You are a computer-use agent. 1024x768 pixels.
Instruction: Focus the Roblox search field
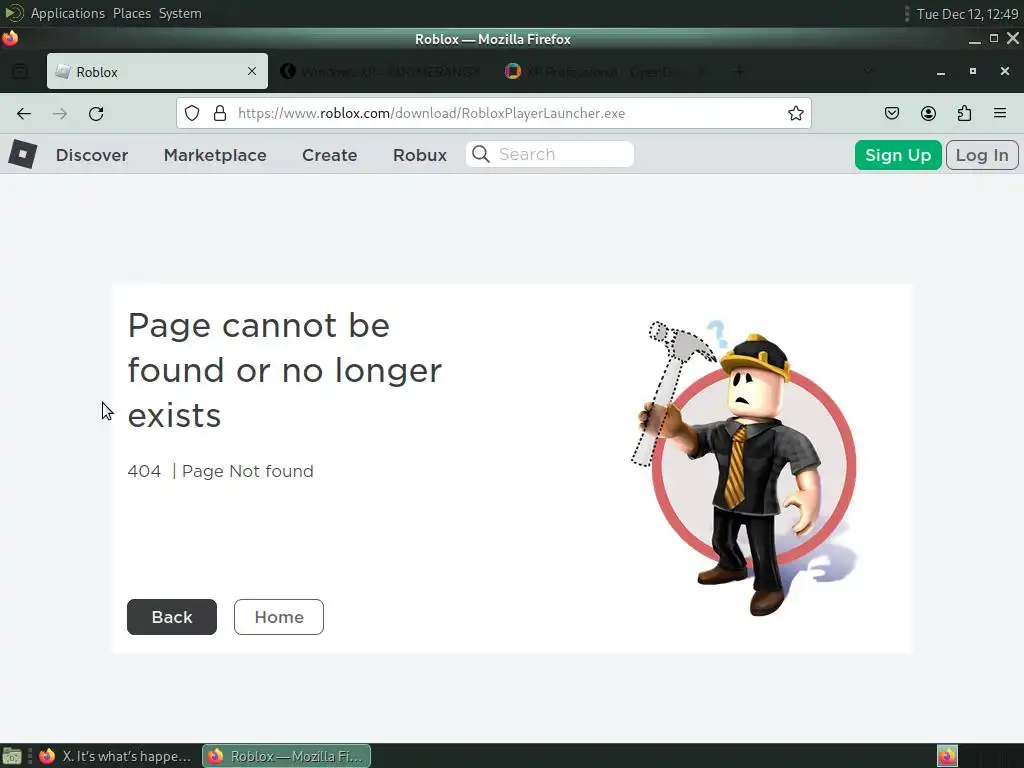550,154
